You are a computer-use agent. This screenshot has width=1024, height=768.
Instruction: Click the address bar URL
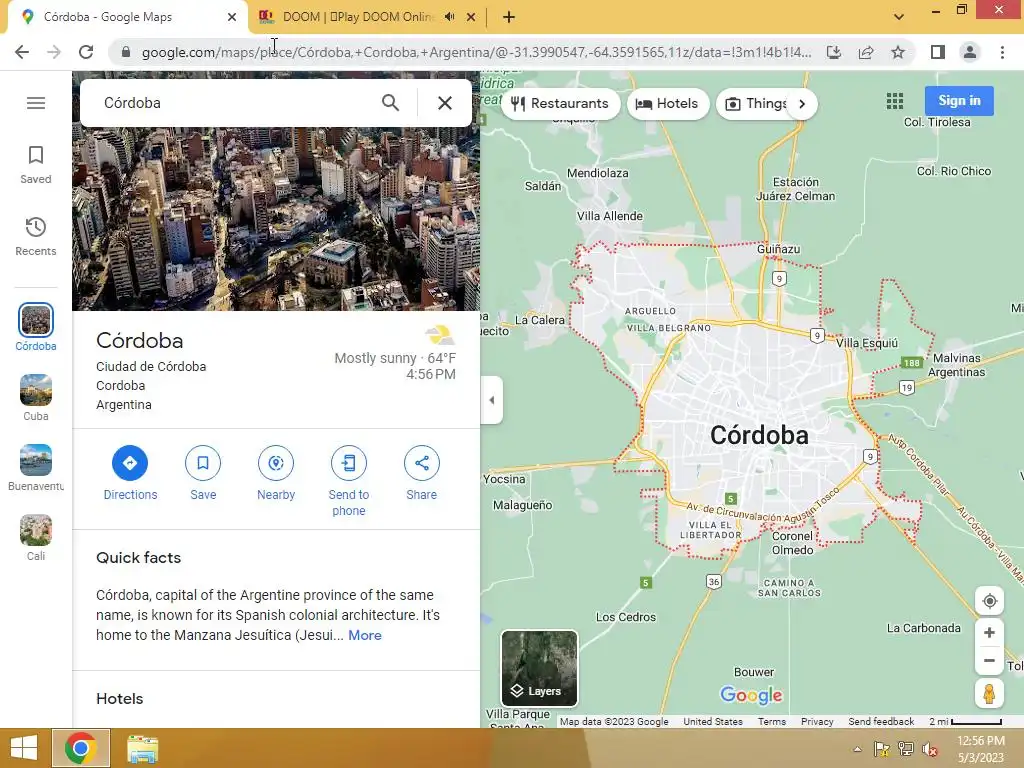[x=476, y=52]
